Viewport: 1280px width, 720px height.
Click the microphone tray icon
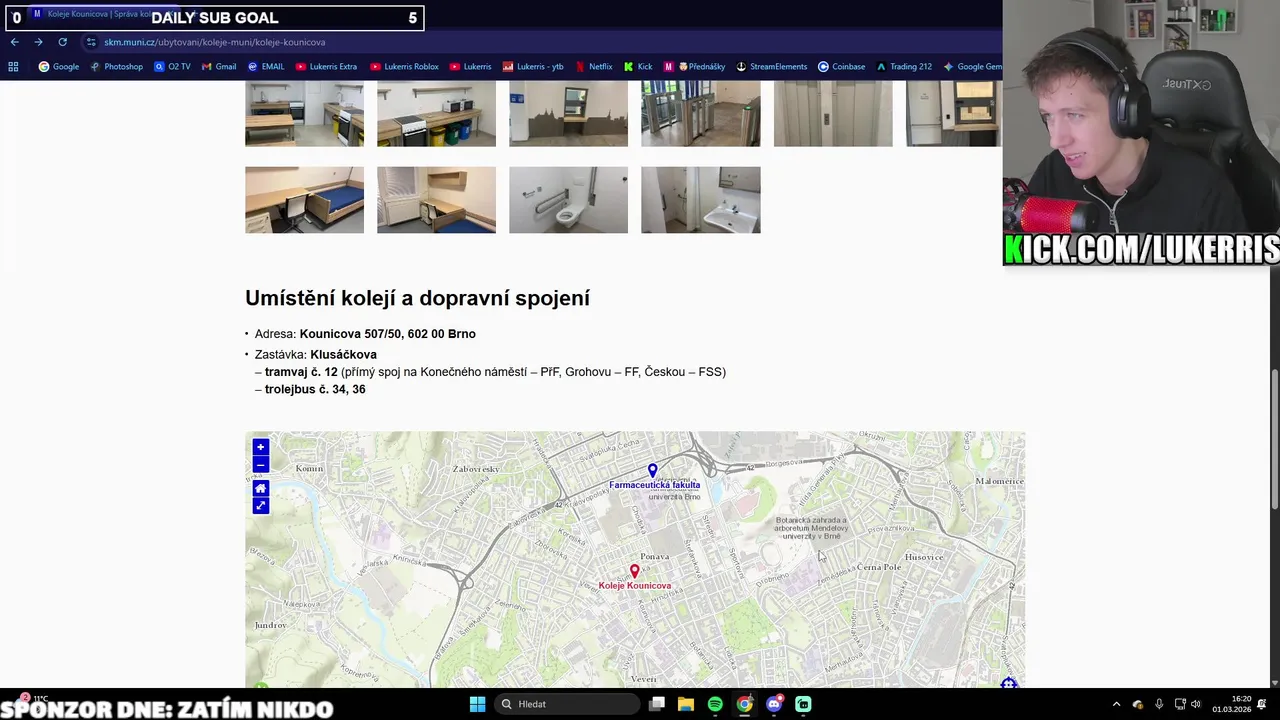pyautogui.click(x=1159, y=704)
